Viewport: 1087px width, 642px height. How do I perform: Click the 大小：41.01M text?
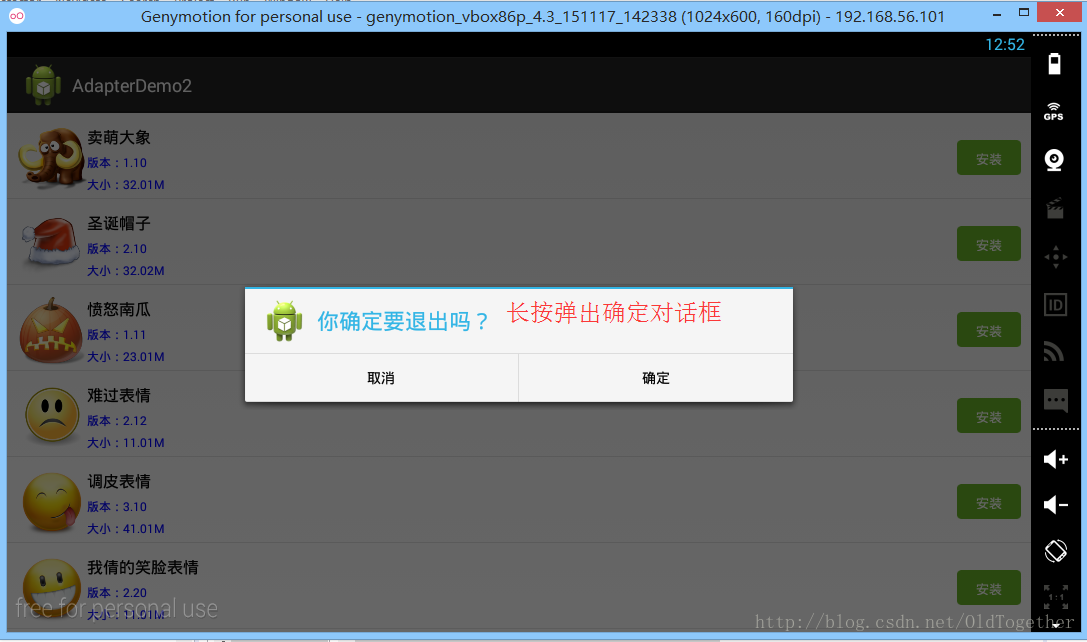(125, 529)
